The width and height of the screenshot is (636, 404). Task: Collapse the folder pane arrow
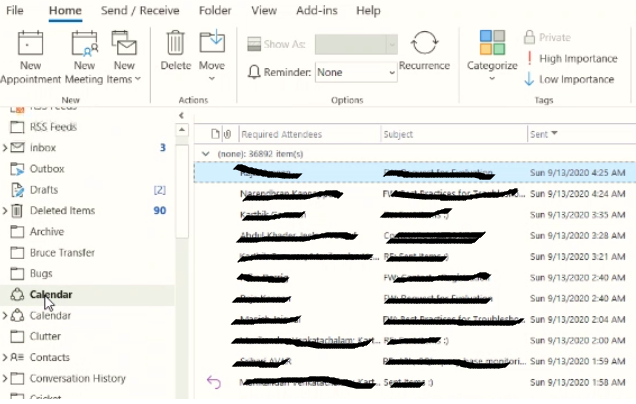point(181,116)
